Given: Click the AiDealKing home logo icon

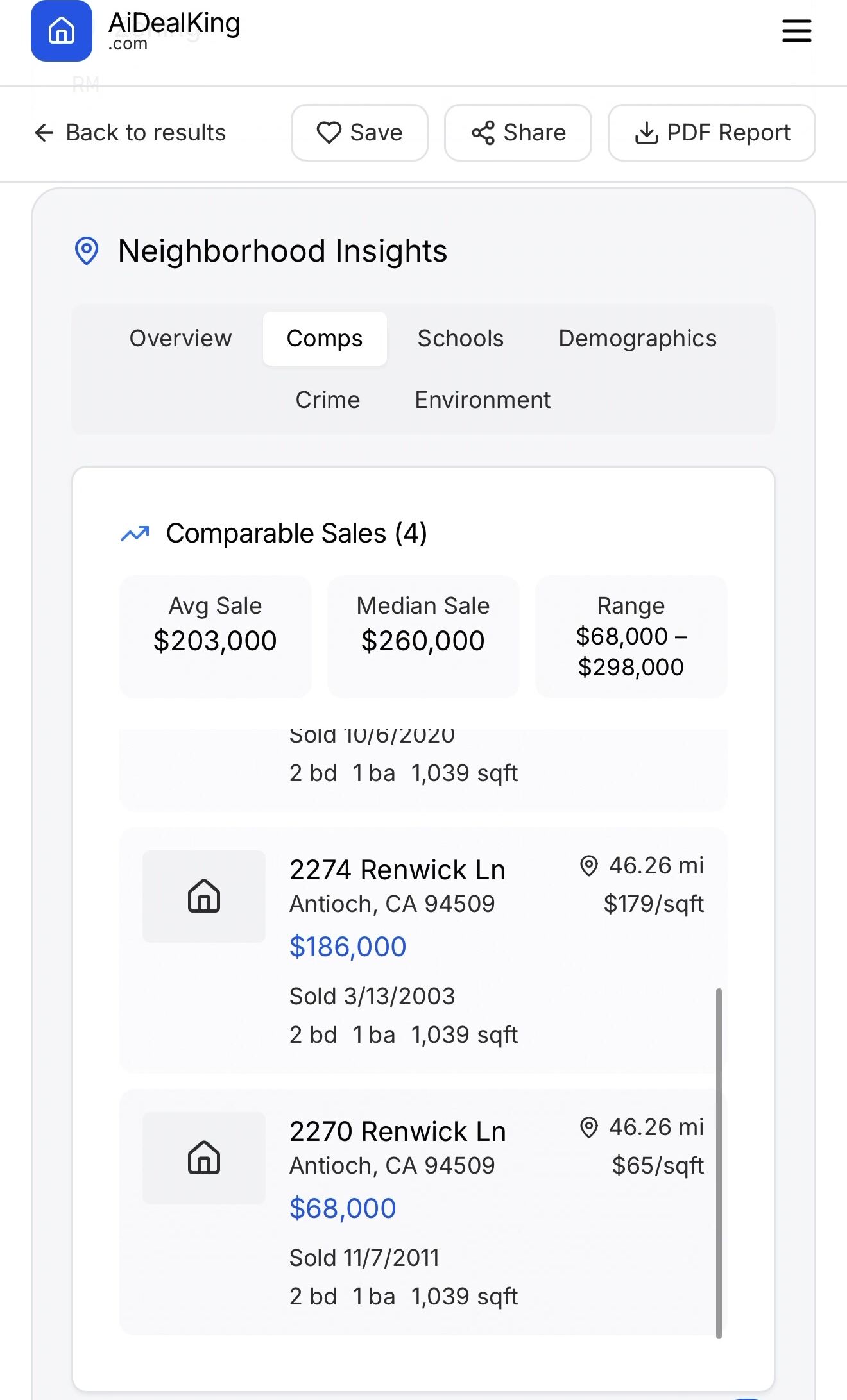Looking at the screenshot, I should pyautogui.click(x=62, y=31).
